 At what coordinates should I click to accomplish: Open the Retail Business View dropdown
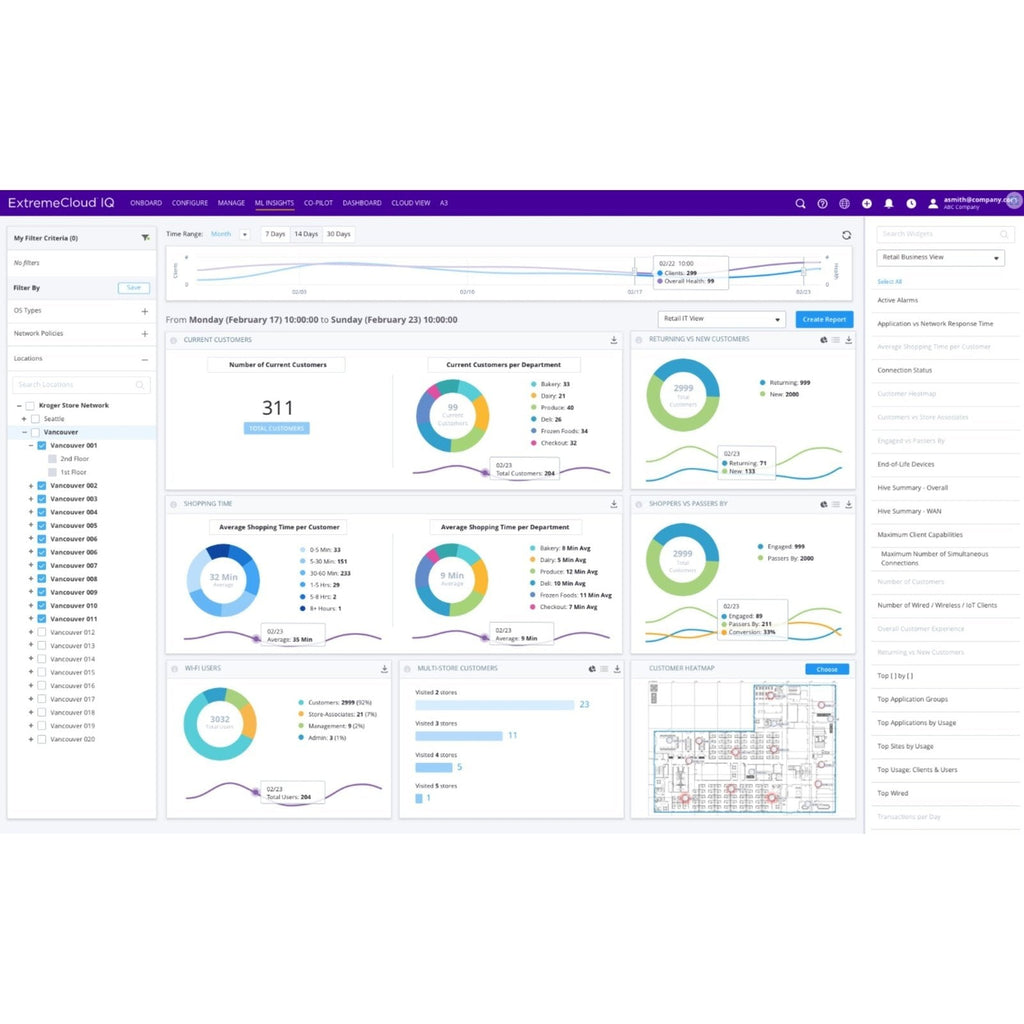pos(940,258)
